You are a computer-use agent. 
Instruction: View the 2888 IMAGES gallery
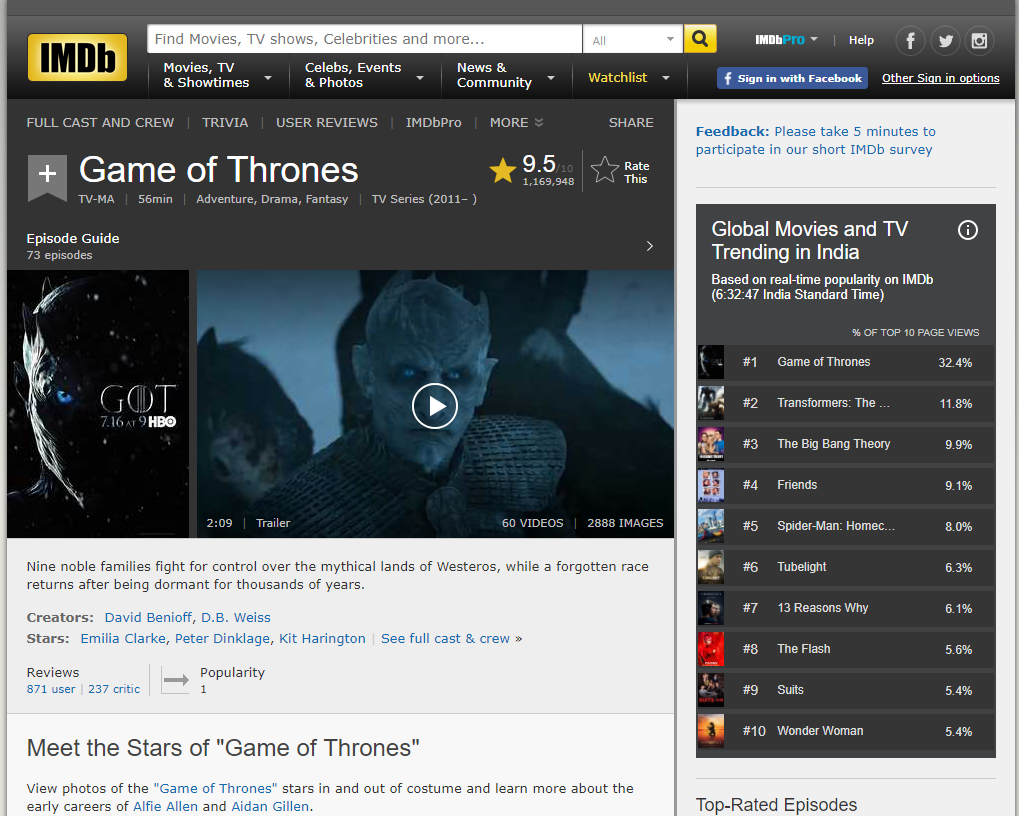click(x=625, y=523)
